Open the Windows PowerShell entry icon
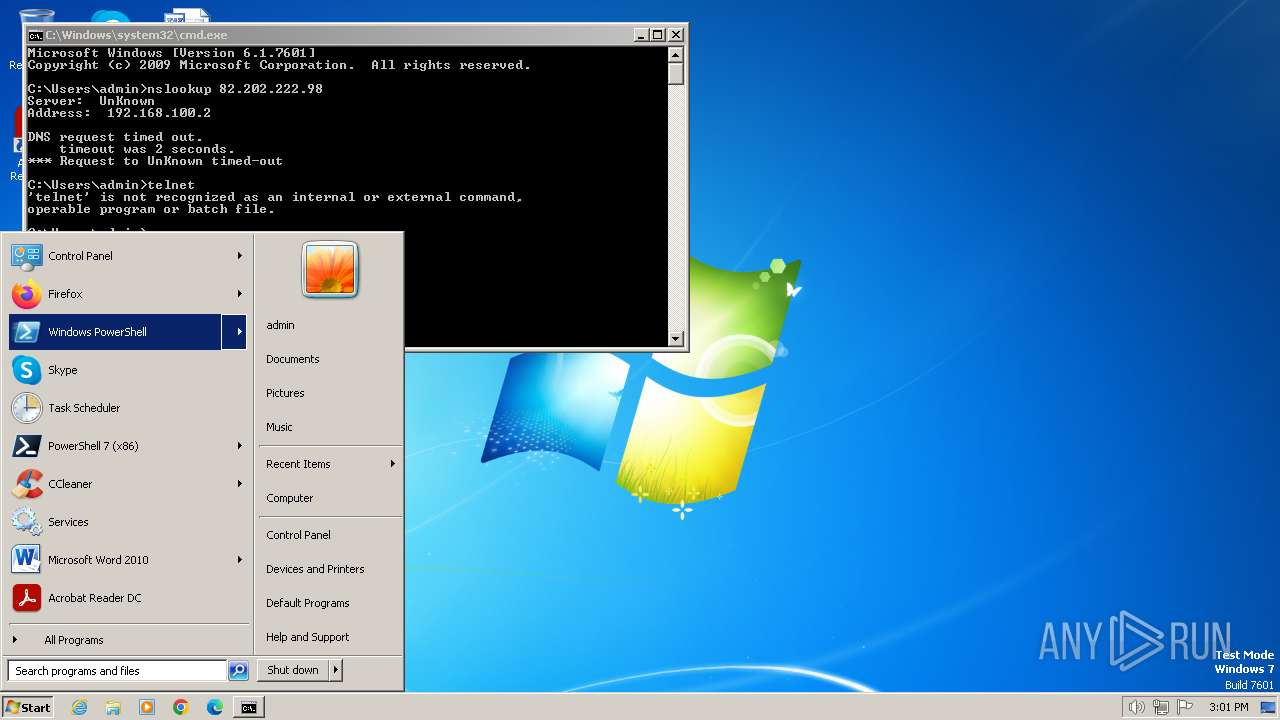Viewport: 1280px width, 720px height. [x=26, y=332]
